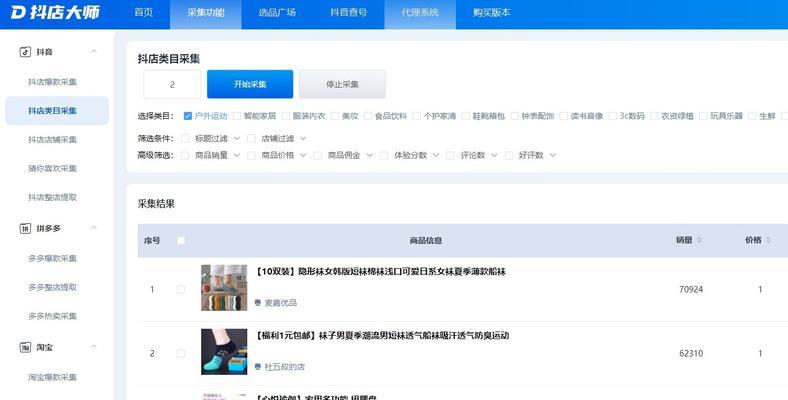Screen dimensions: 788x400
Task: Enable the 标题过滤 filter checkbox
Action: click(x=185, y=138)
